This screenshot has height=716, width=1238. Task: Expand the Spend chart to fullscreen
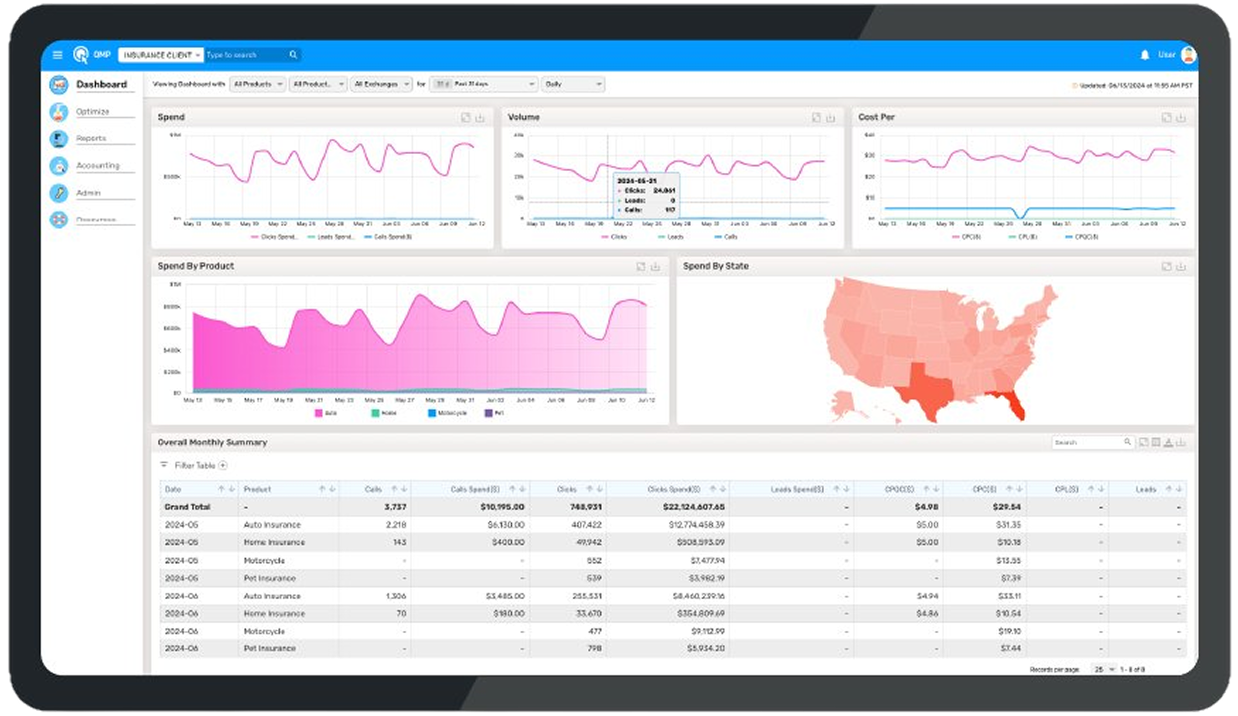click(466, 117)
